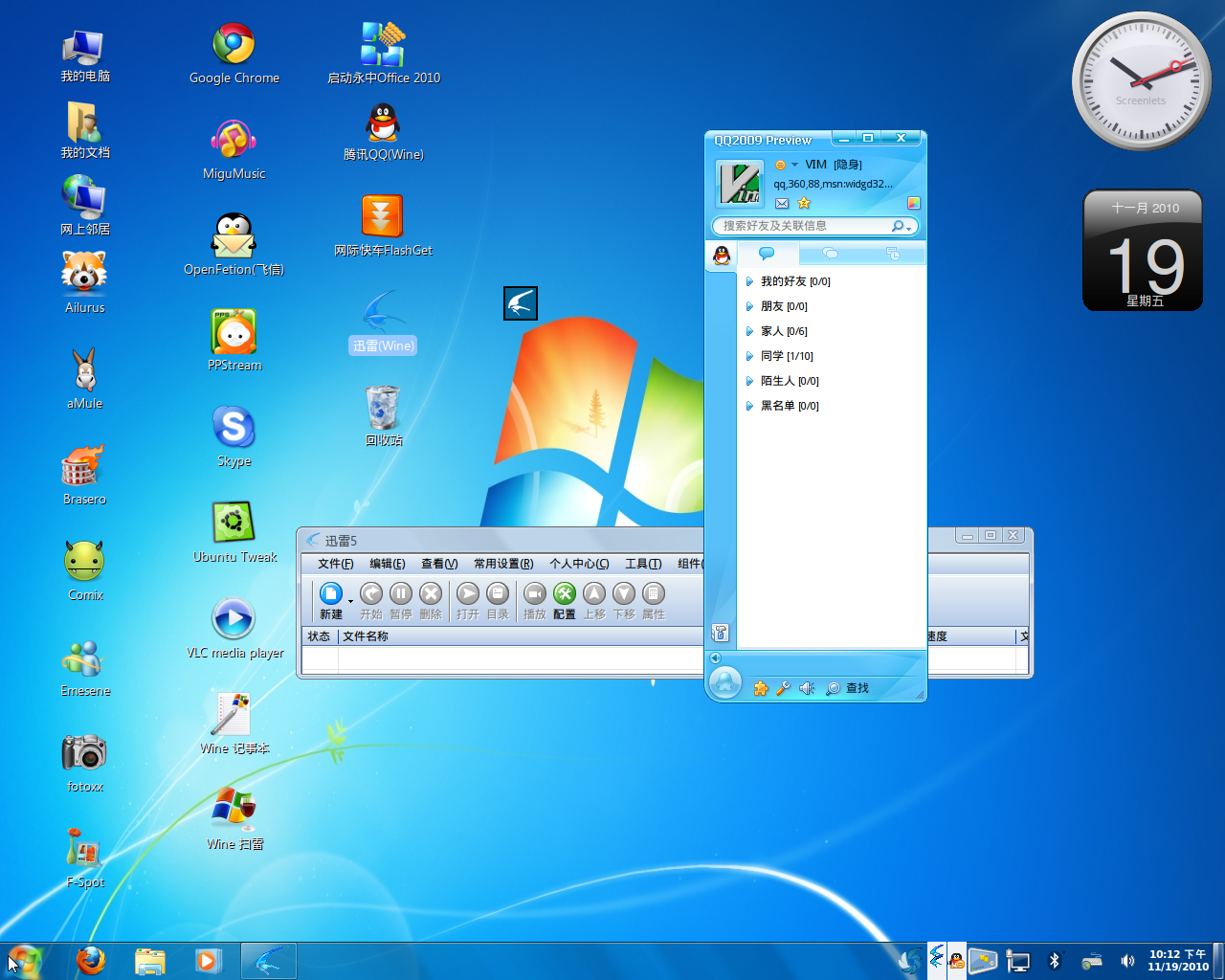Click the QQ main menu round button
The width and height of the screenshot is (1225, 980).
724,682
